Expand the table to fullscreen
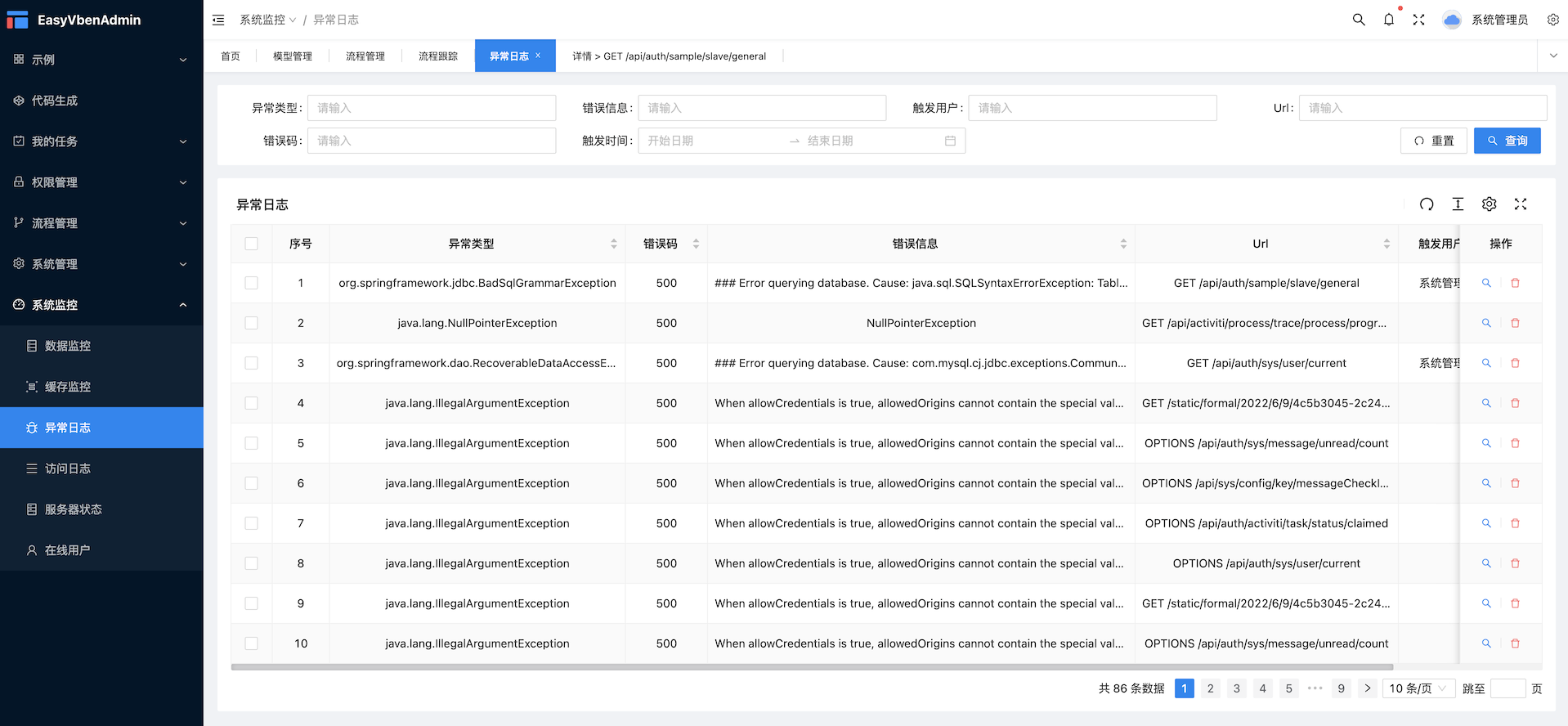This screenshot has width=1568, height=726. pos(1521,204)
